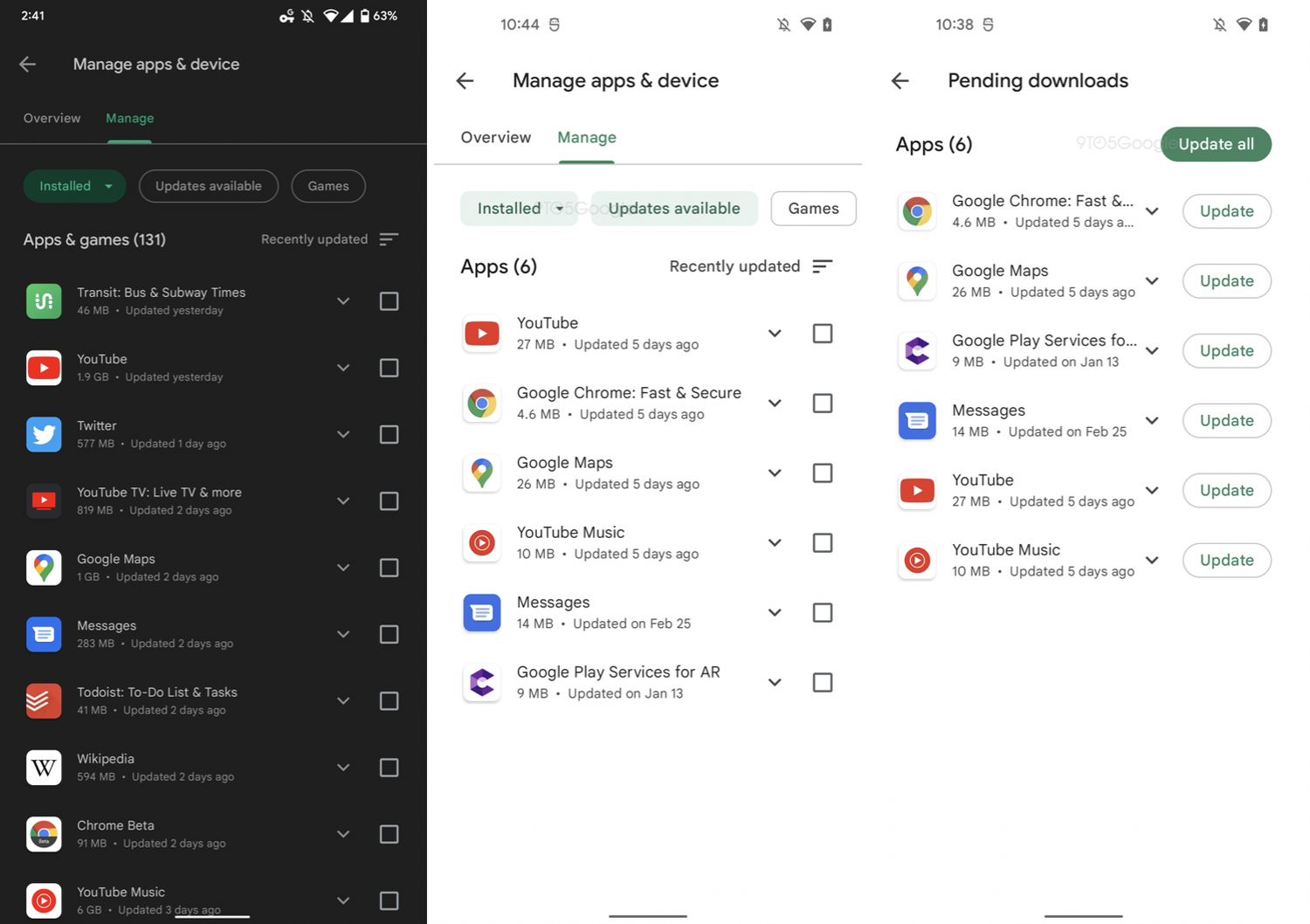This screenshot has height=924, width=1310.
Task: Tap YouTube icon in middle Apps (6) list
Action: [x=482, y=334]
